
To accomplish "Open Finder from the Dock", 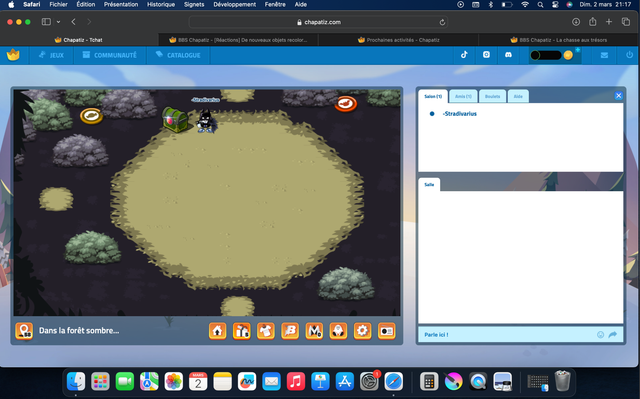I will [x=76, y=382].
